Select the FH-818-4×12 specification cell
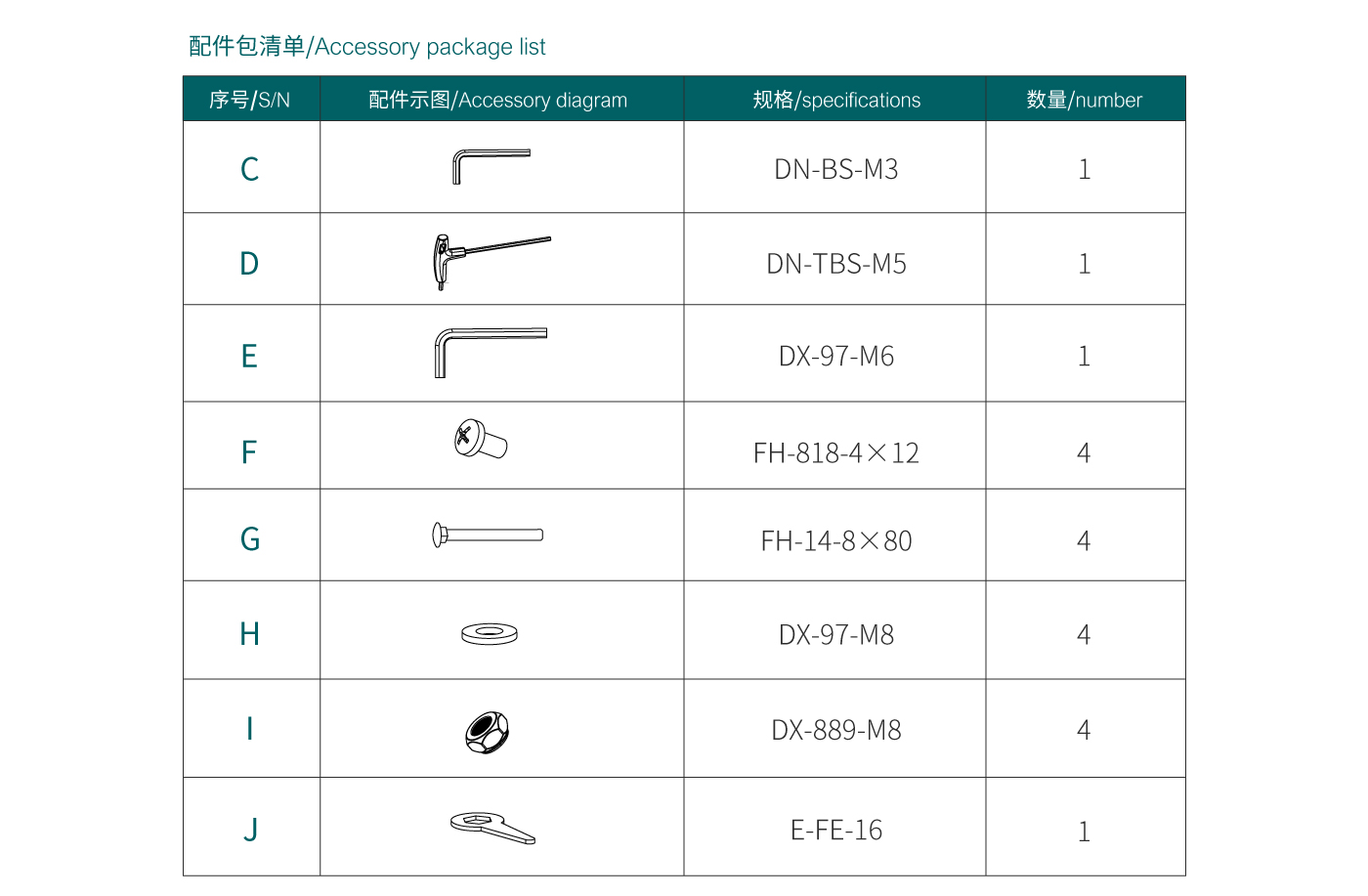 [x=836, y=453]
